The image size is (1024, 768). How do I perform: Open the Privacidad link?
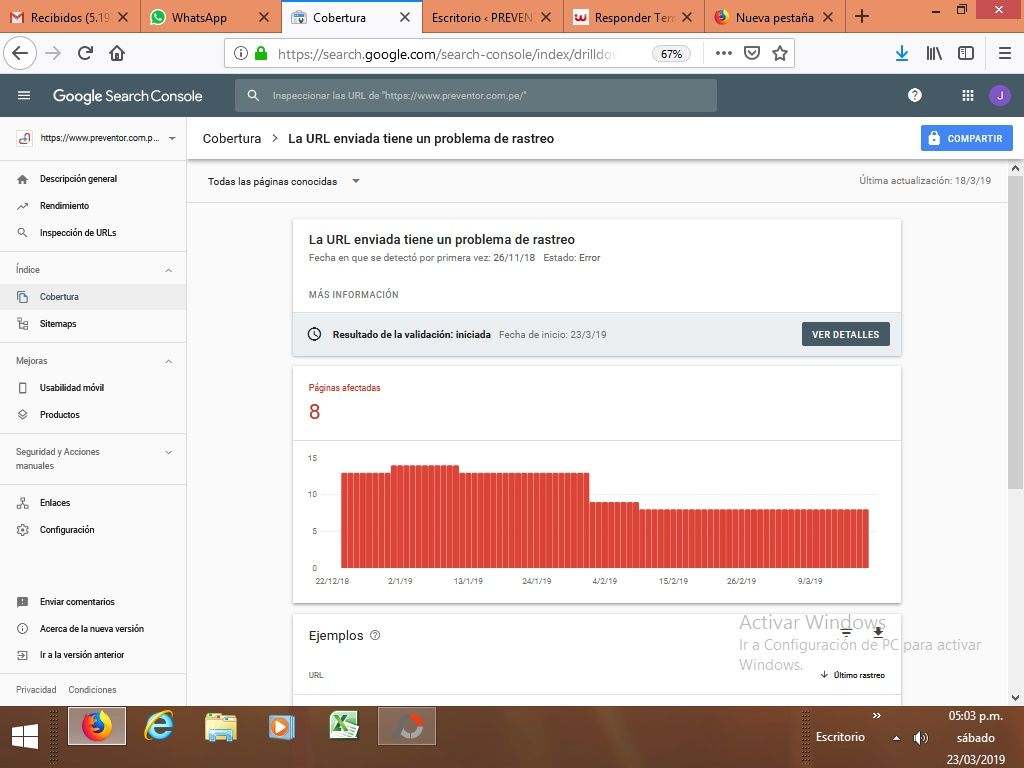pos(36,690)
